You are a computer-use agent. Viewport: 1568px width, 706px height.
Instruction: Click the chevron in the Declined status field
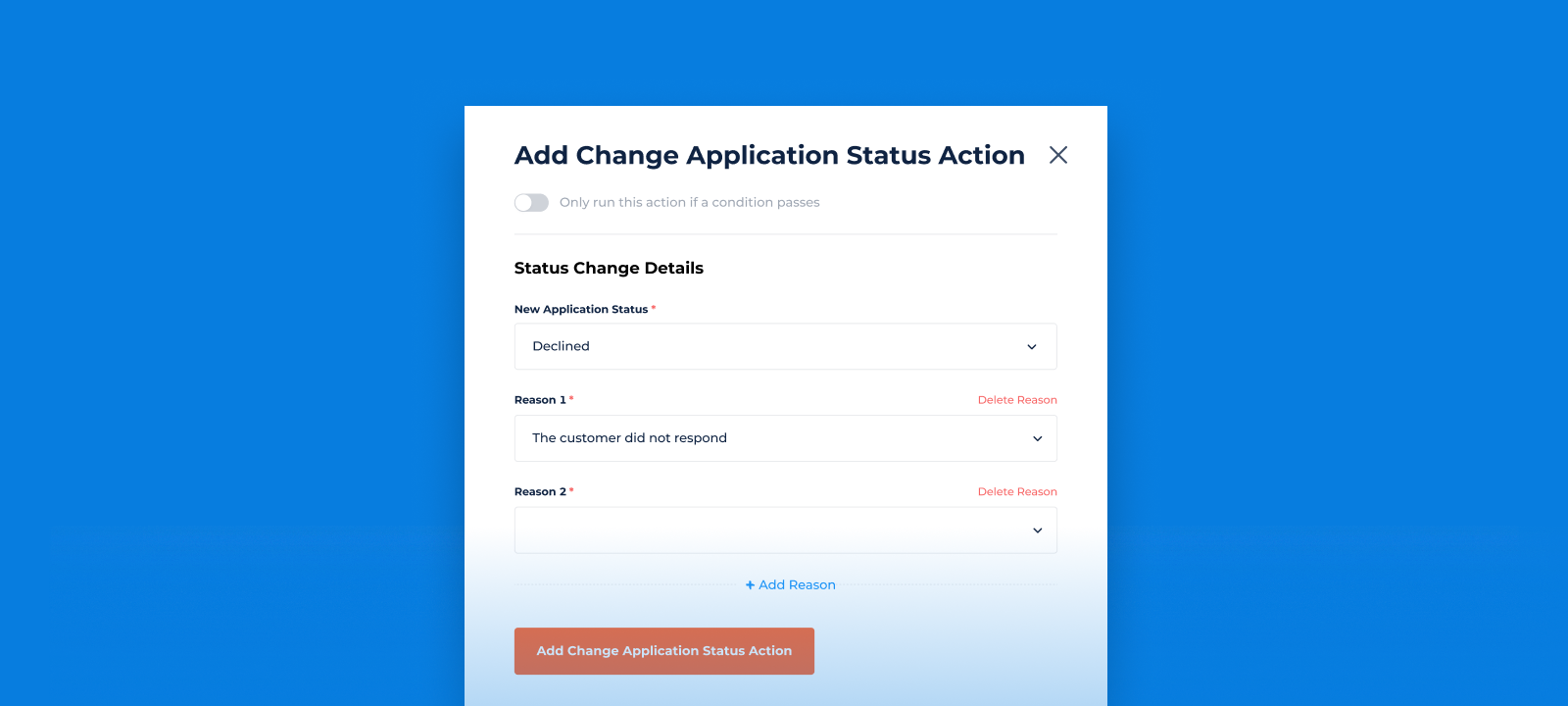(1032, 347)
